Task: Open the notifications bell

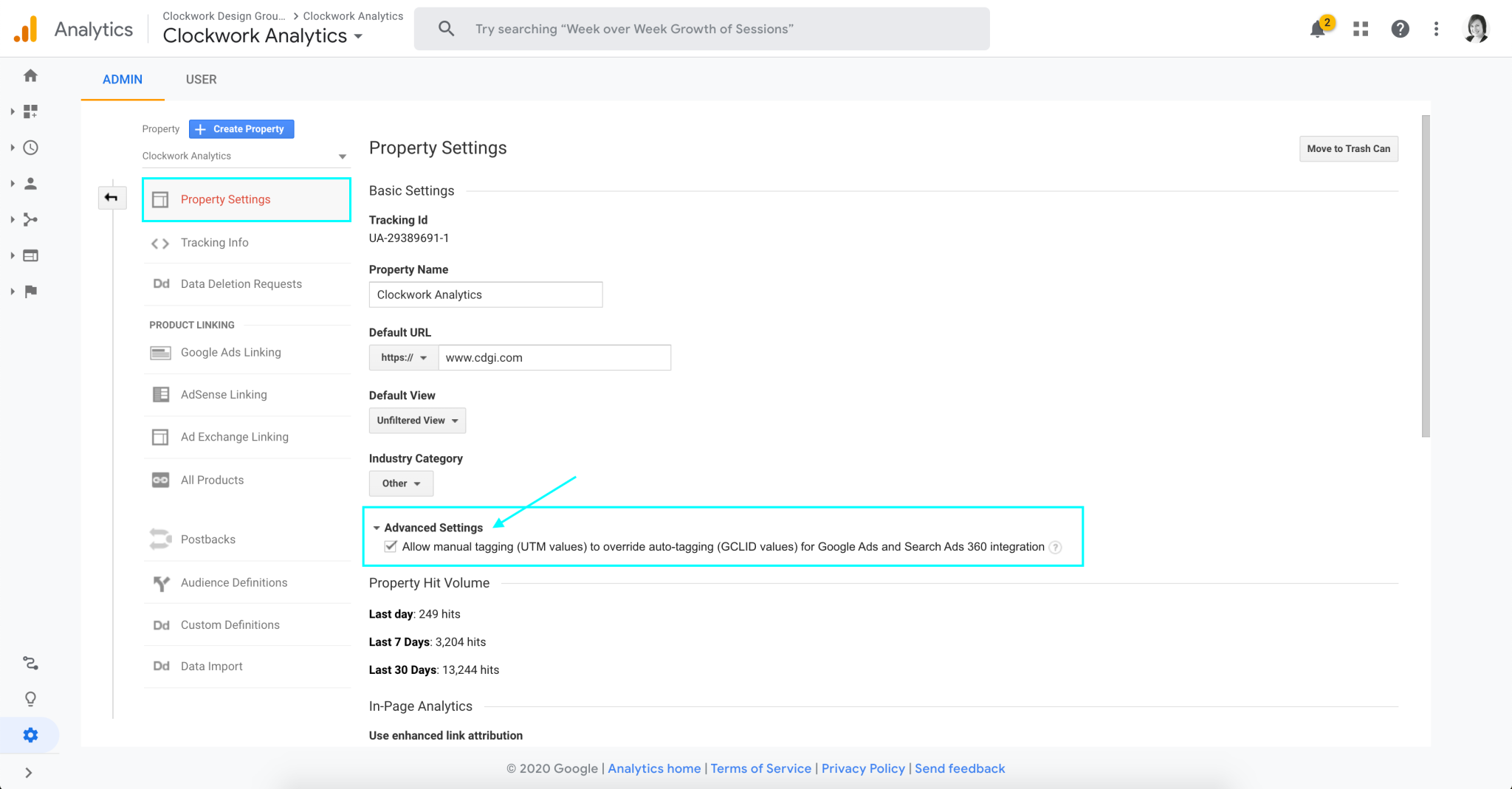Action: pos(1319,29)
